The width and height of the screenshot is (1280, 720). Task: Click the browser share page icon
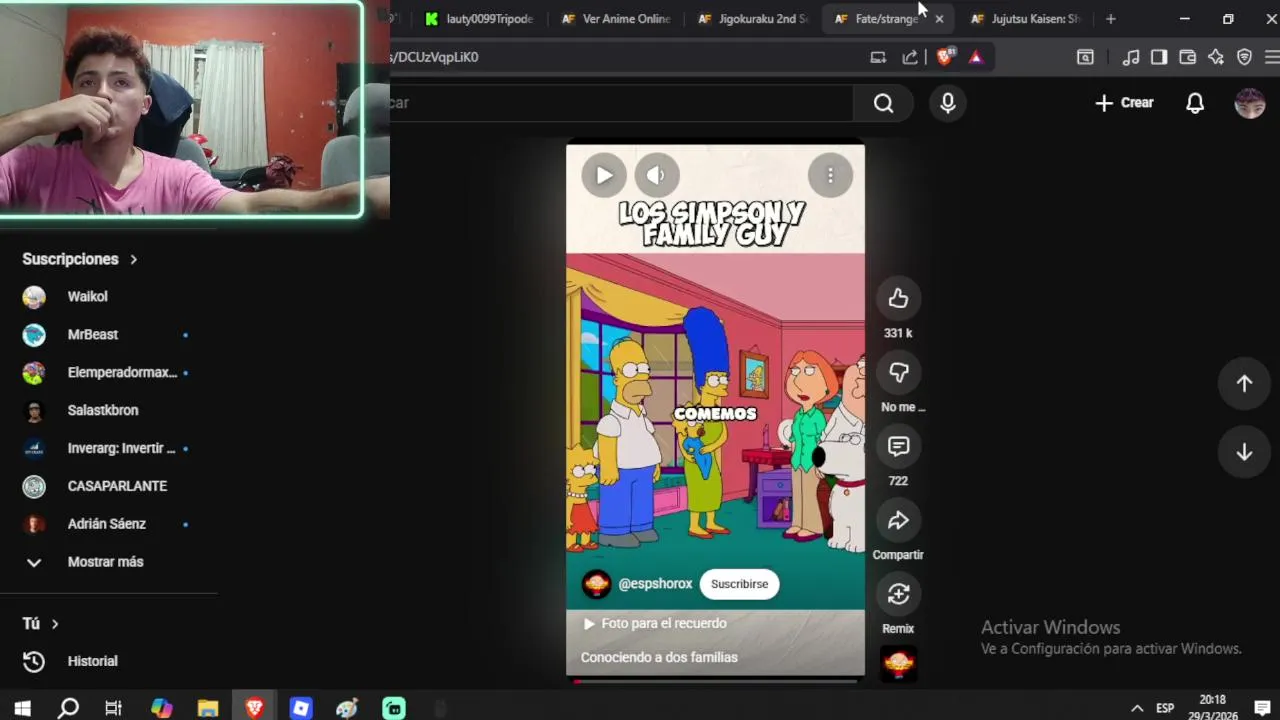coord(910,57)
